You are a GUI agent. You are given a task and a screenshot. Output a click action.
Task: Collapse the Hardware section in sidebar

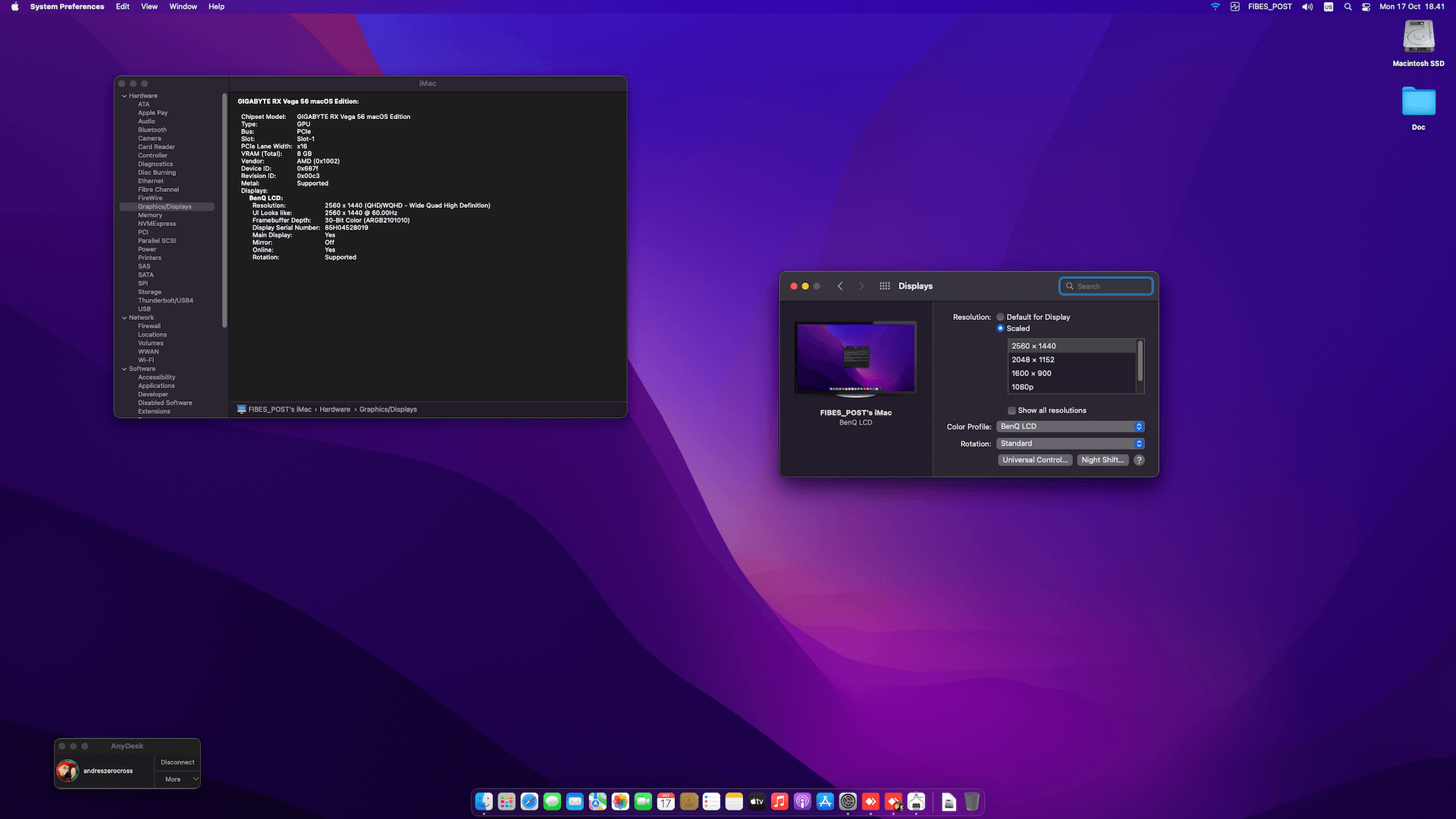pos(124,96)
